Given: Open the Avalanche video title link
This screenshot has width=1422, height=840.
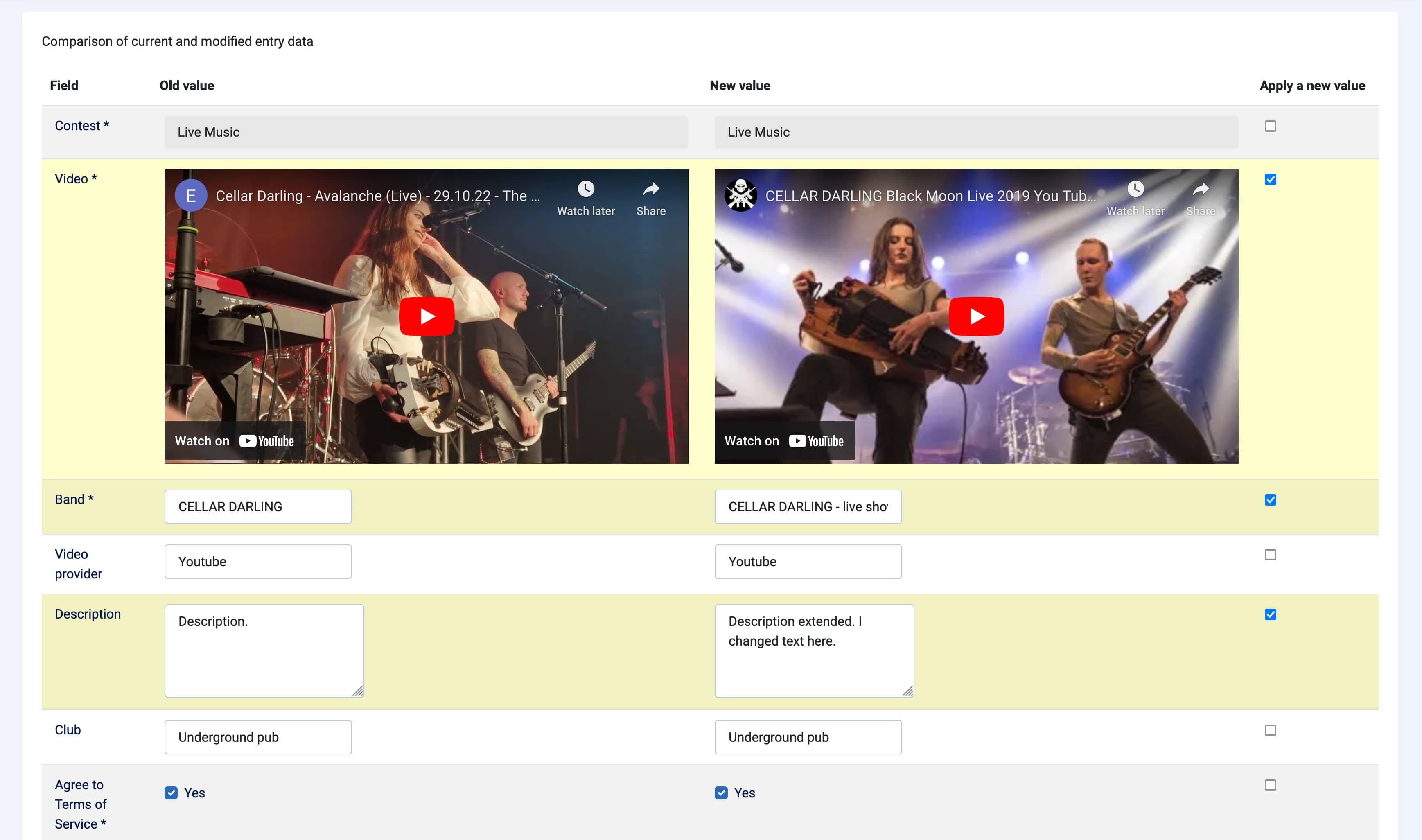Looking at the screenshot, I should pos(377,196).
